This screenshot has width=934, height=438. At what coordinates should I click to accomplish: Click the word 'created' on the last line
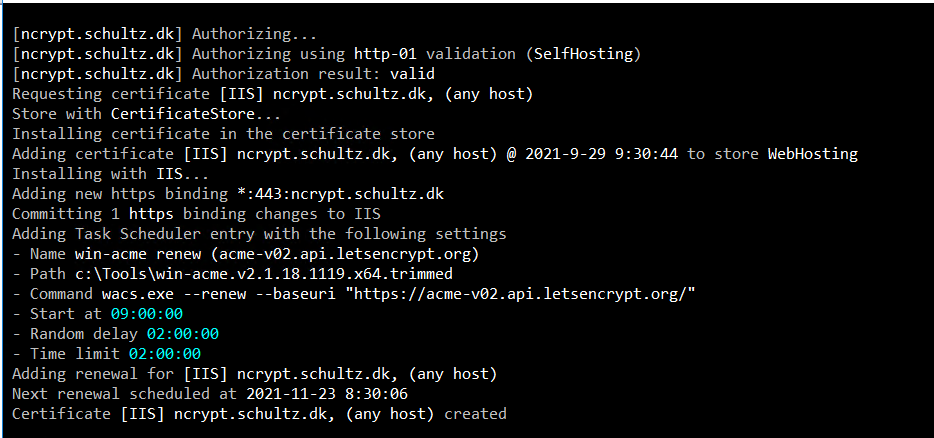click(x=475, y=414)
